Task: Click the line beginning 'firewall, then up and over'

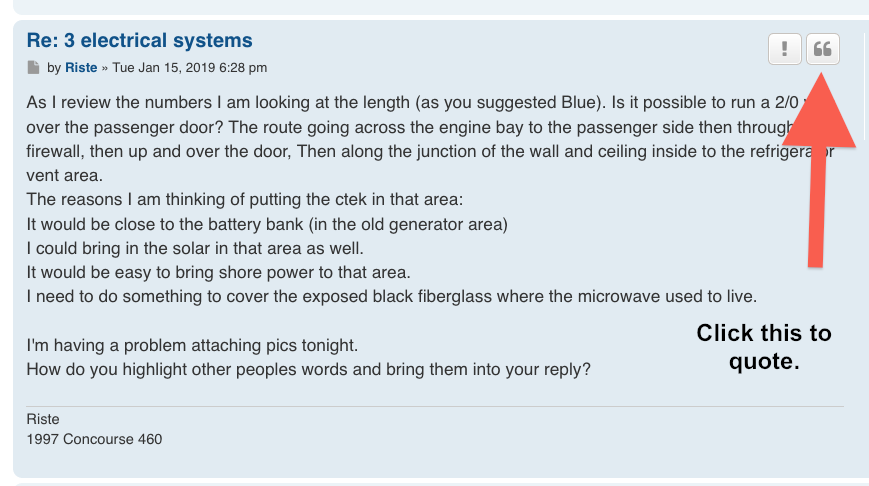Action: pos(431,151)
